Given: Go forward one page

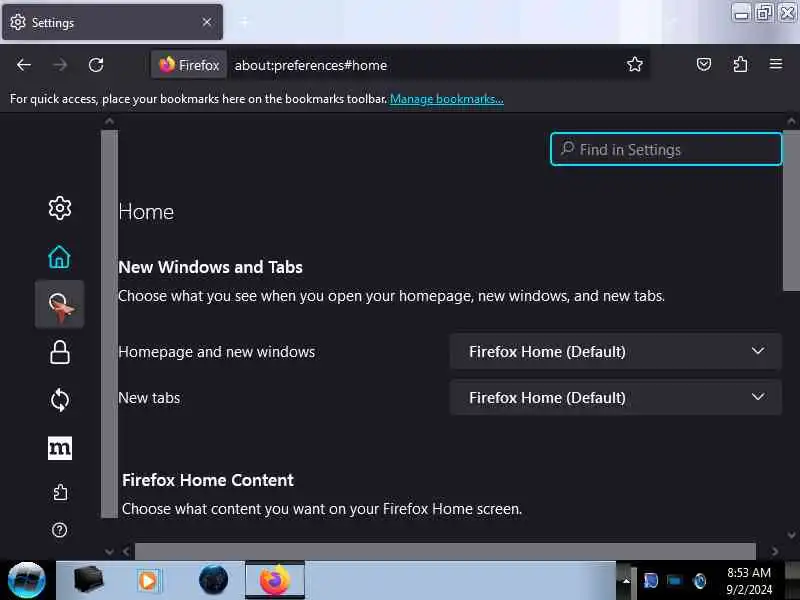Looking at the screenshot, I should (60, 65).
